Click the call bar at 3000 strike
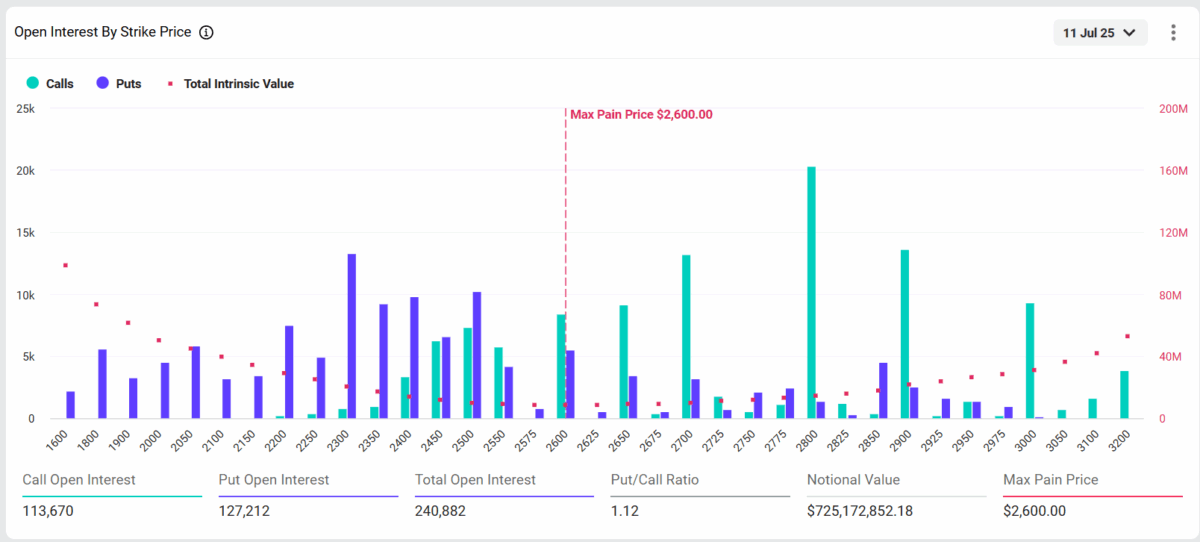Viewport: 1200px width, 542px height. coord(1030,360)
